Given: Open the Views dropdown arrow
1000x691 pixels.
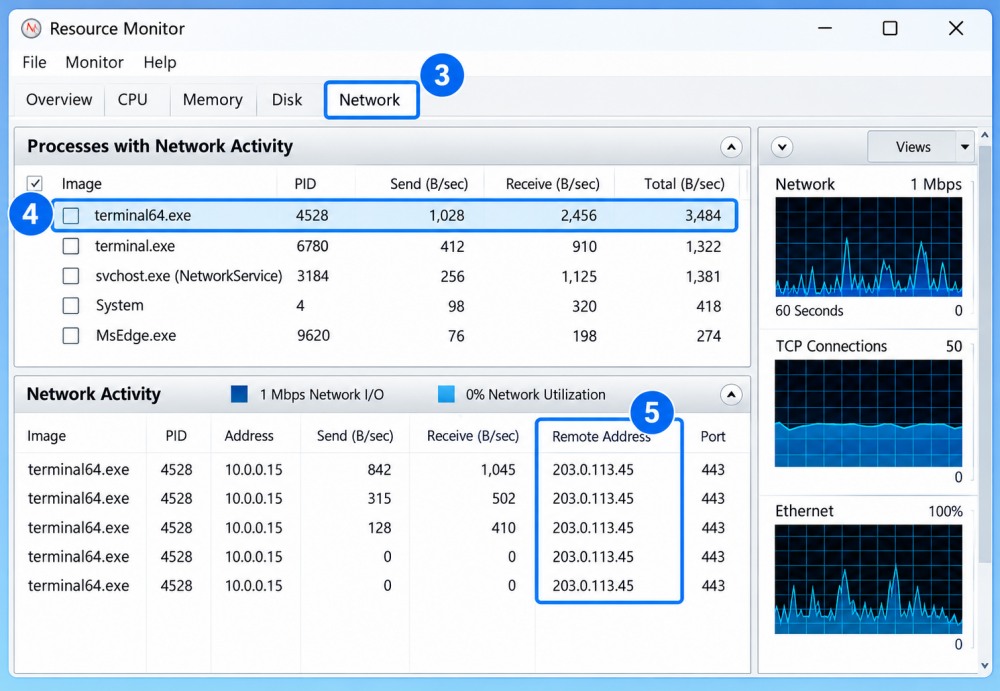Looking at the screenshot, I should pyautogui.click(x=965, y=147).
